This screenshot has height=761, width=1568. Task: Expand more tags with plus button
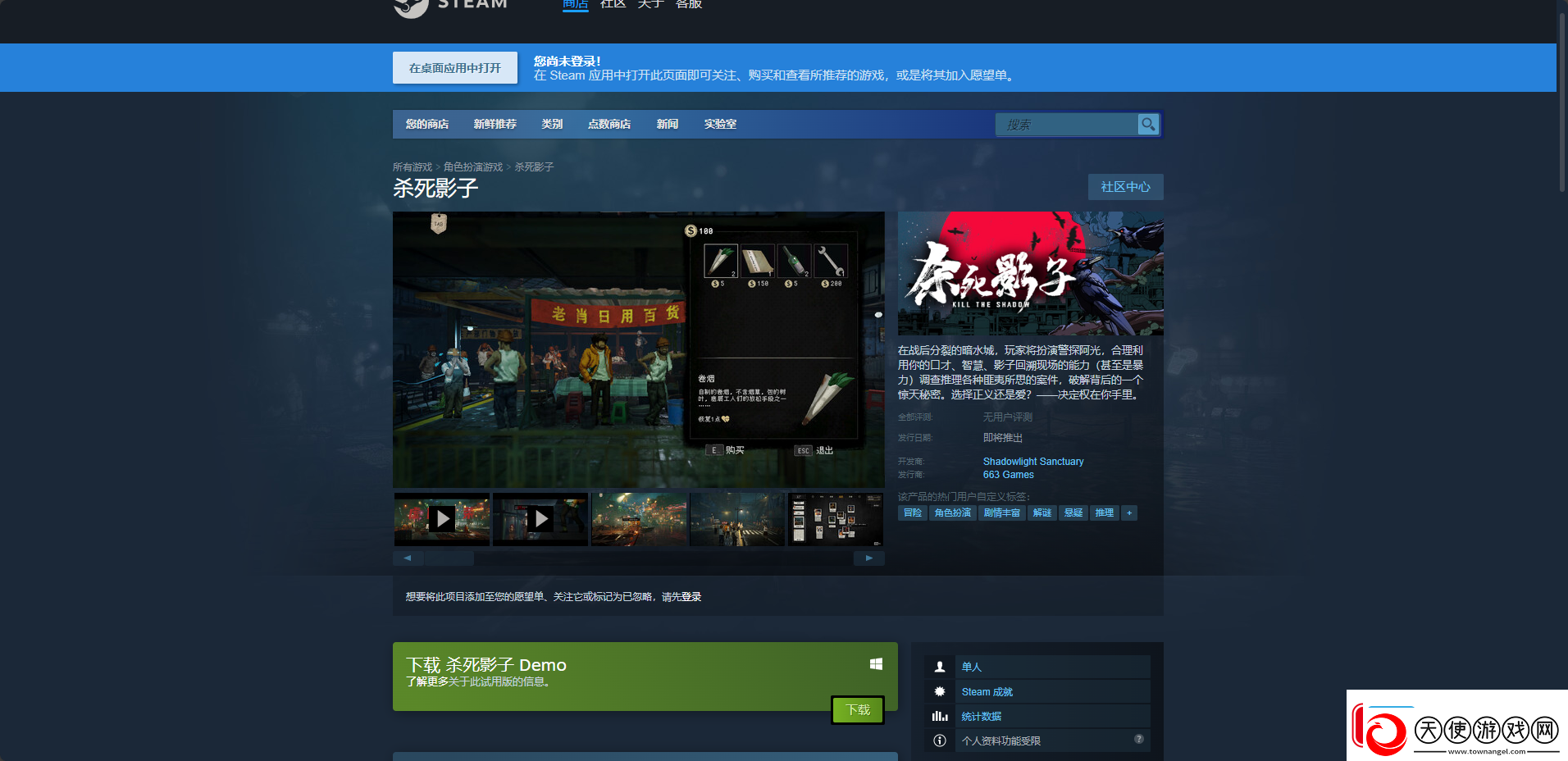tap(1129, 513)
